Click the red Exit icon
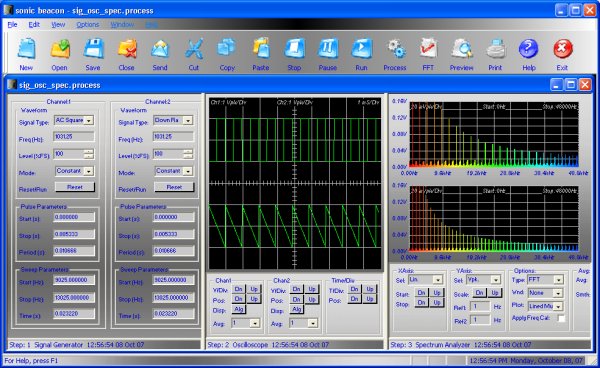 [562, 49]
